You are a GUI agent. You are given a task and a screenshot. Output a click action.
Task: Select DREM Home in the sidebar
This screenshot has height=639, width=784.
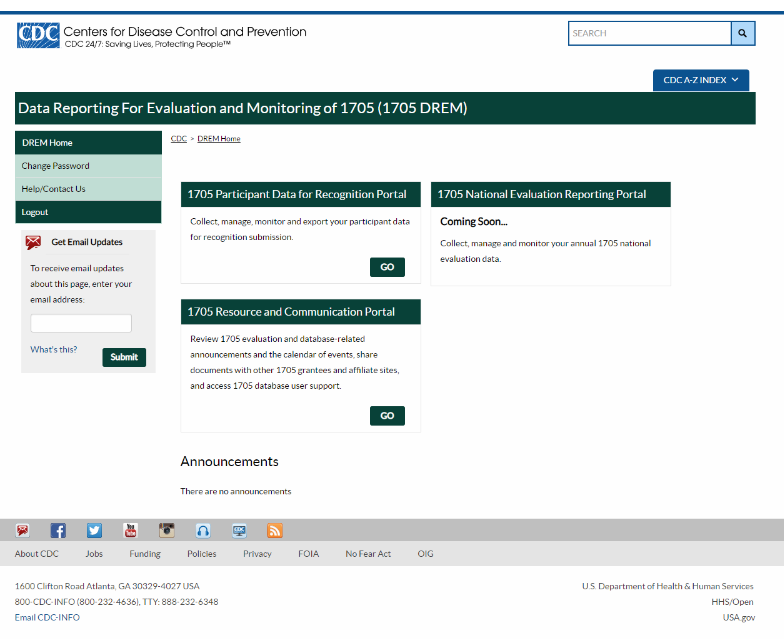coord(88,142)
